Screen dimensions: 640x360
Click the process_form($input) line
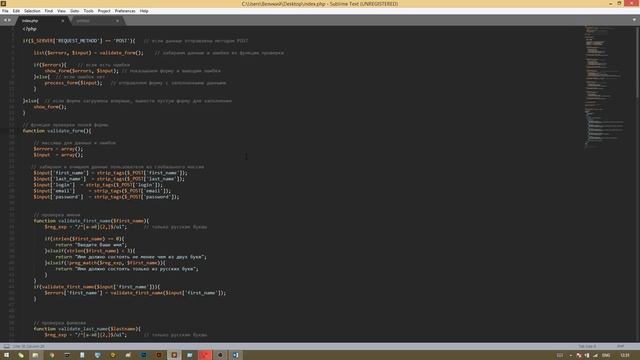(135, 83)
